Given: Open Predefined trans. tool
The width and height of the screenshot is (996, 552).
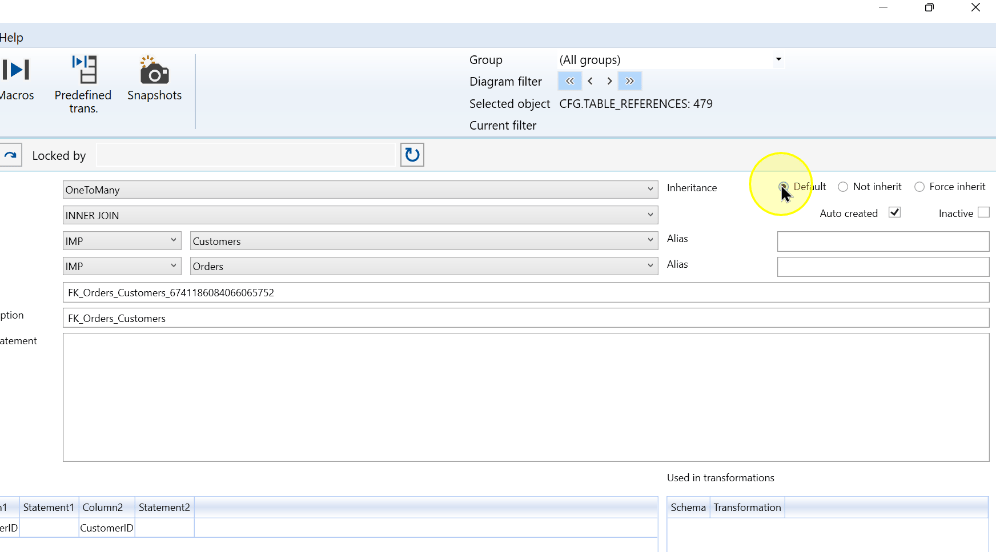Looking at the screenshot, I should pyautogui.click(x=83, y=84).
